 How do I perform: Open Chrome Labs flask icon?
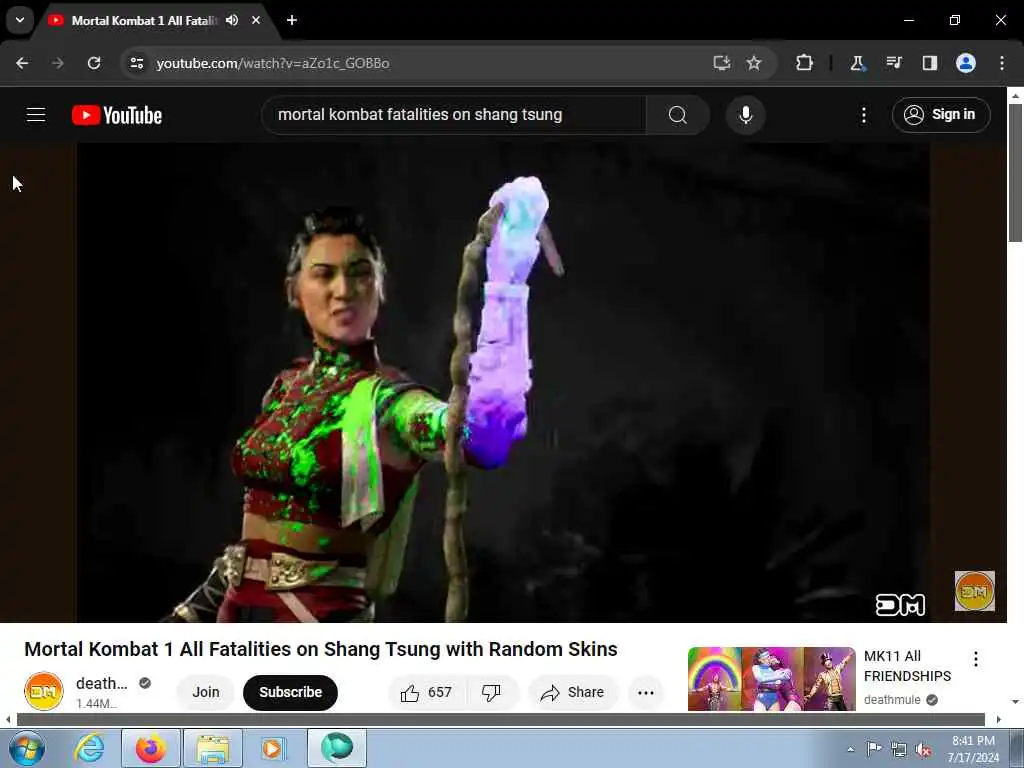click(857, 63)
